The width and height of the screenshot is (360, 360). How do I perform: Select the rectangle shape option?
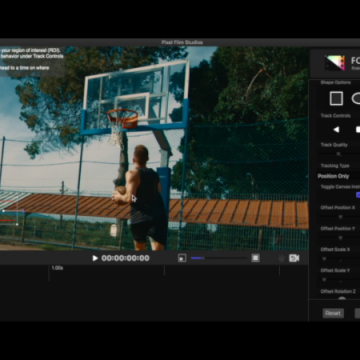pos(336,99)
